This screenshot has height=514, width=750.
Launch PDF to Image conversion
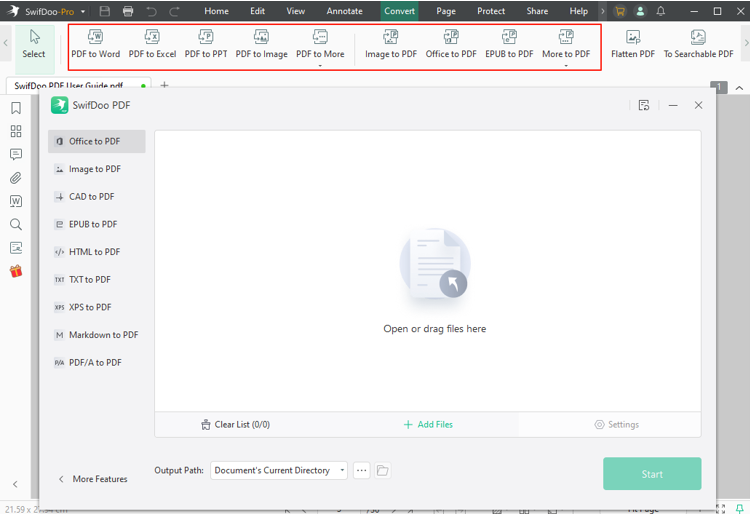click(x=262, y=44)
